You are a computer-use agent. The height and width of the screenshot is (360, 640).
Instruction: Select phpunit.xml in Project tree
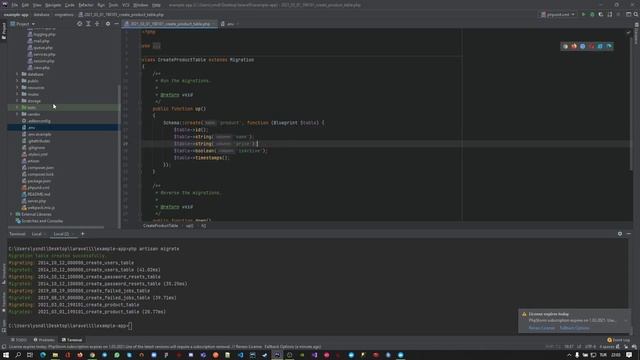click(x=38, y=188)
